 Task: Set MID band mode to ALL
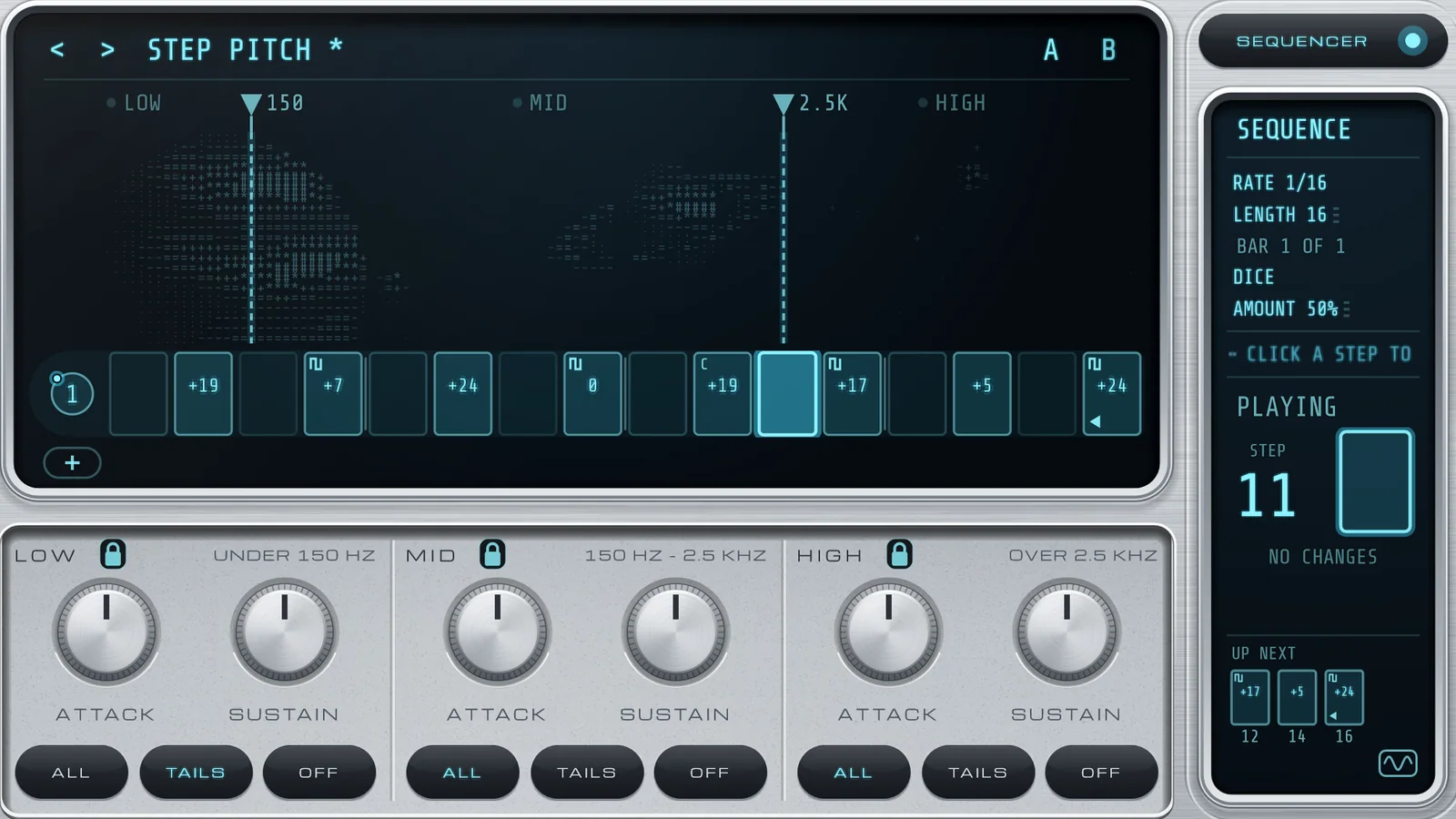[x=462, y=773]
